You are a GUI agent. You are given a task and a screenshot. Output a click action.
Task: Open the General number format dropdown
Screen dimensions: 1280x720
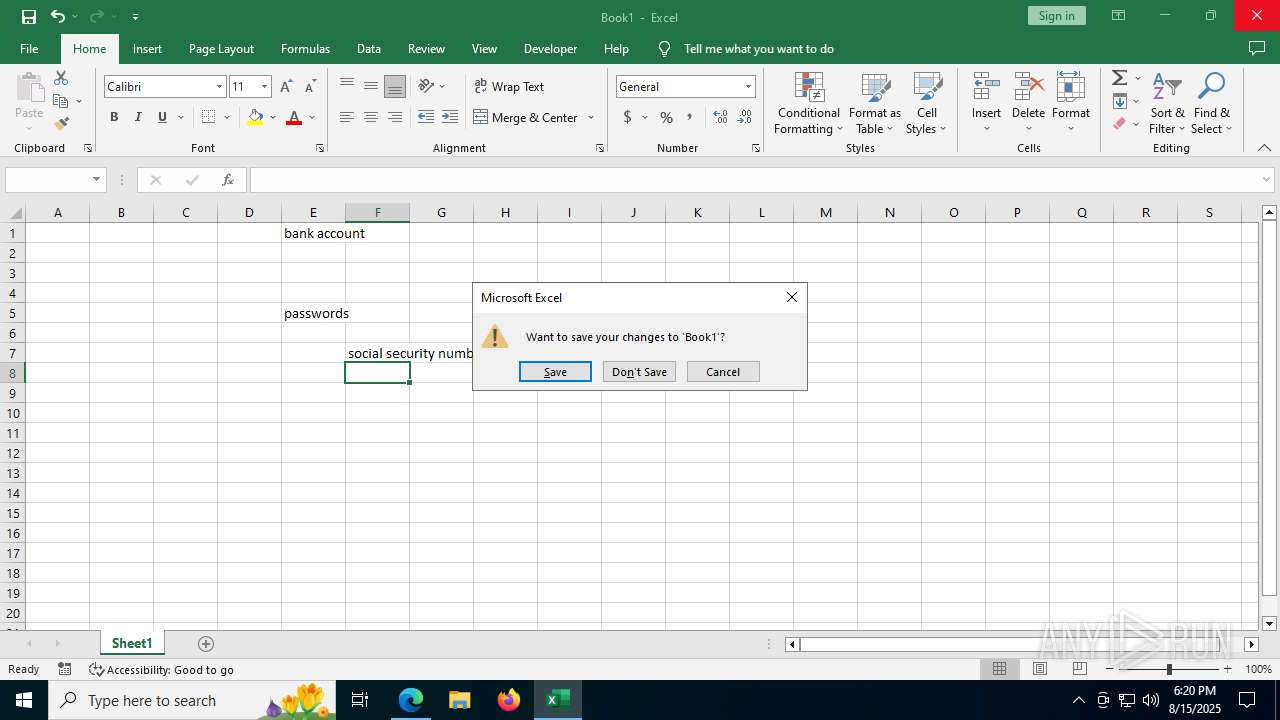coord(748,87)
